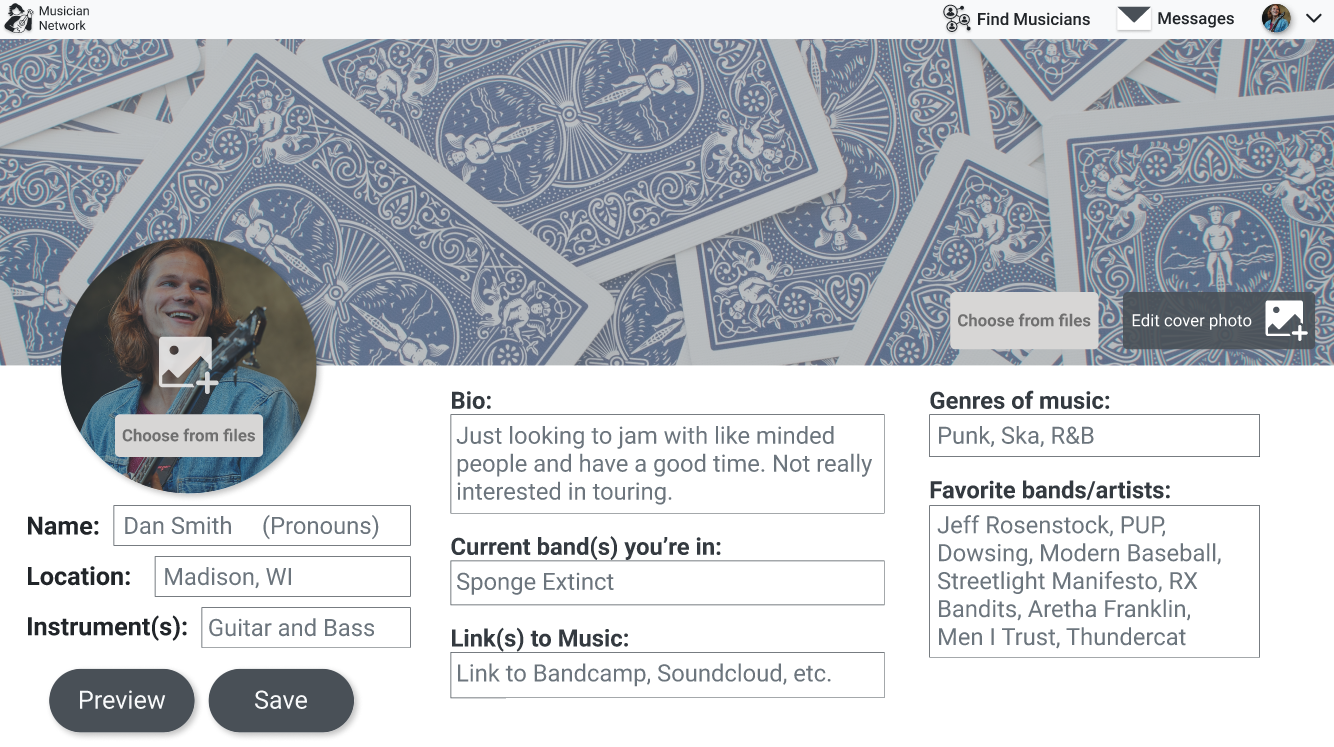Expand the account dropdown chevron
The image size is (1334, 747).
pyautogui.click(x=1313, y=18)
